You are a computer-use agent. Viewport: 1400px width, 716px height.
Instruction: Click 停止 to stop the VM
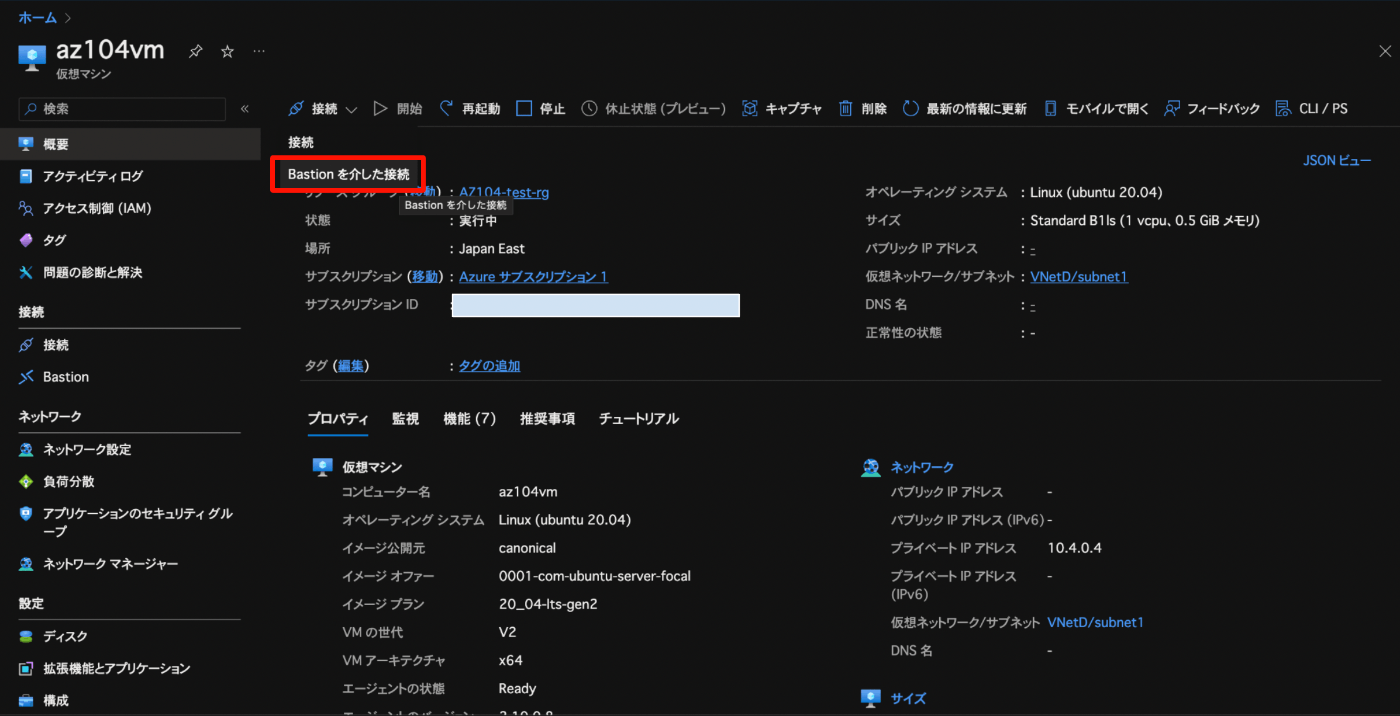[540, 109]
